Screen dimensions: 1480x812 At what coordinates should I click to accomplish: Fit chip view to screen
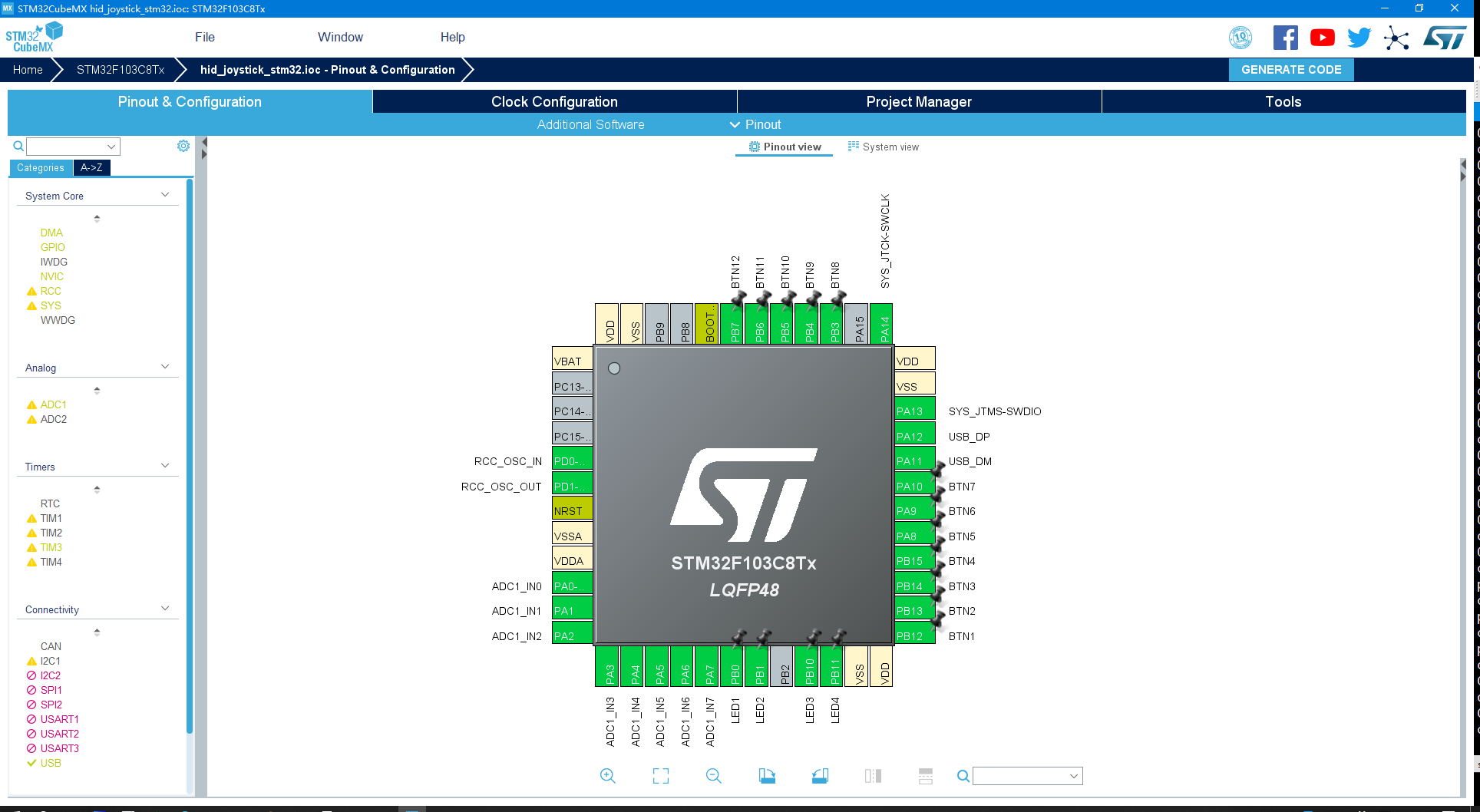[661, 776]
